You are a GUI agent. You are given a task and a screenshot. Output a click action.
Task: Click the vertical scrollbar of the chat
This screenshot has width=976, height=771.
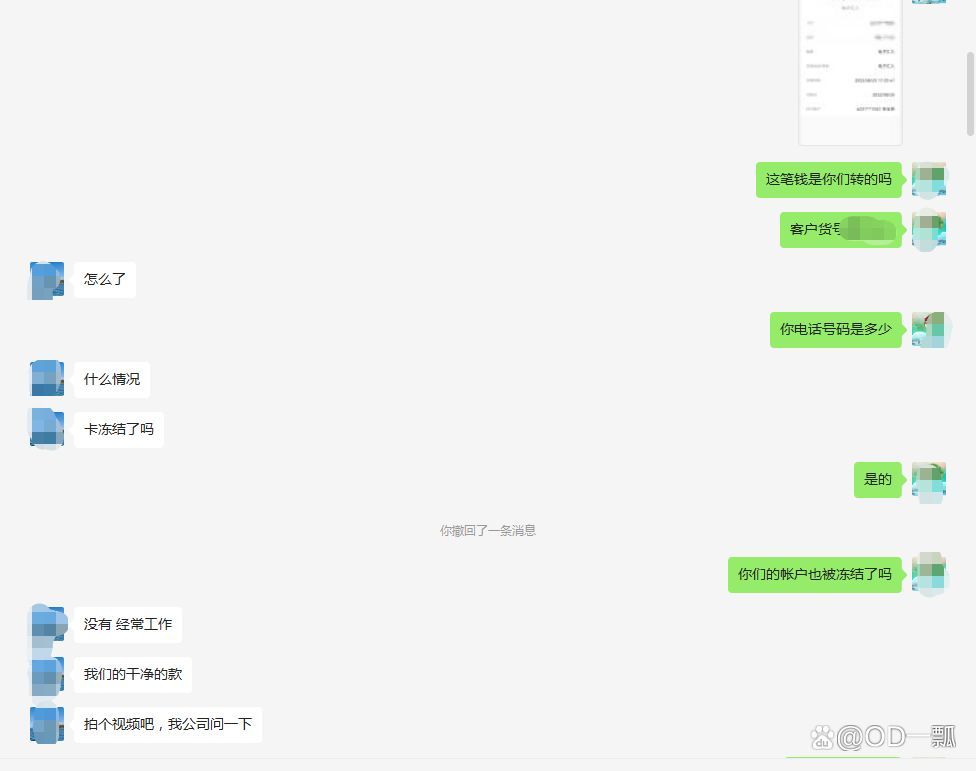(x=970, y=93)
